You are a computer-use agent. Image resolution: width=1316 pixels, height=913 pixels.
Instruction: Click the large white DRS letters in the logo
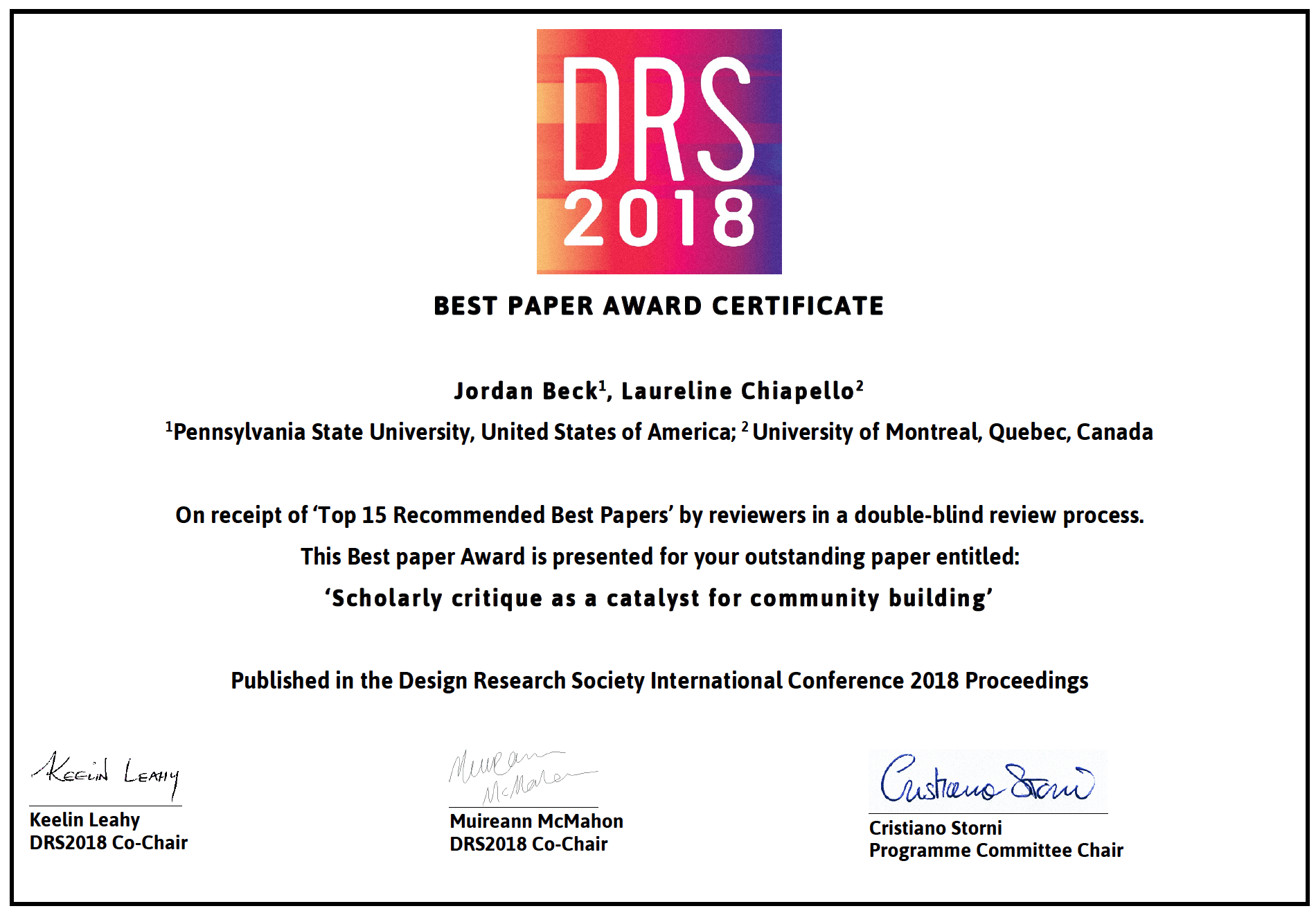(658, 118)
